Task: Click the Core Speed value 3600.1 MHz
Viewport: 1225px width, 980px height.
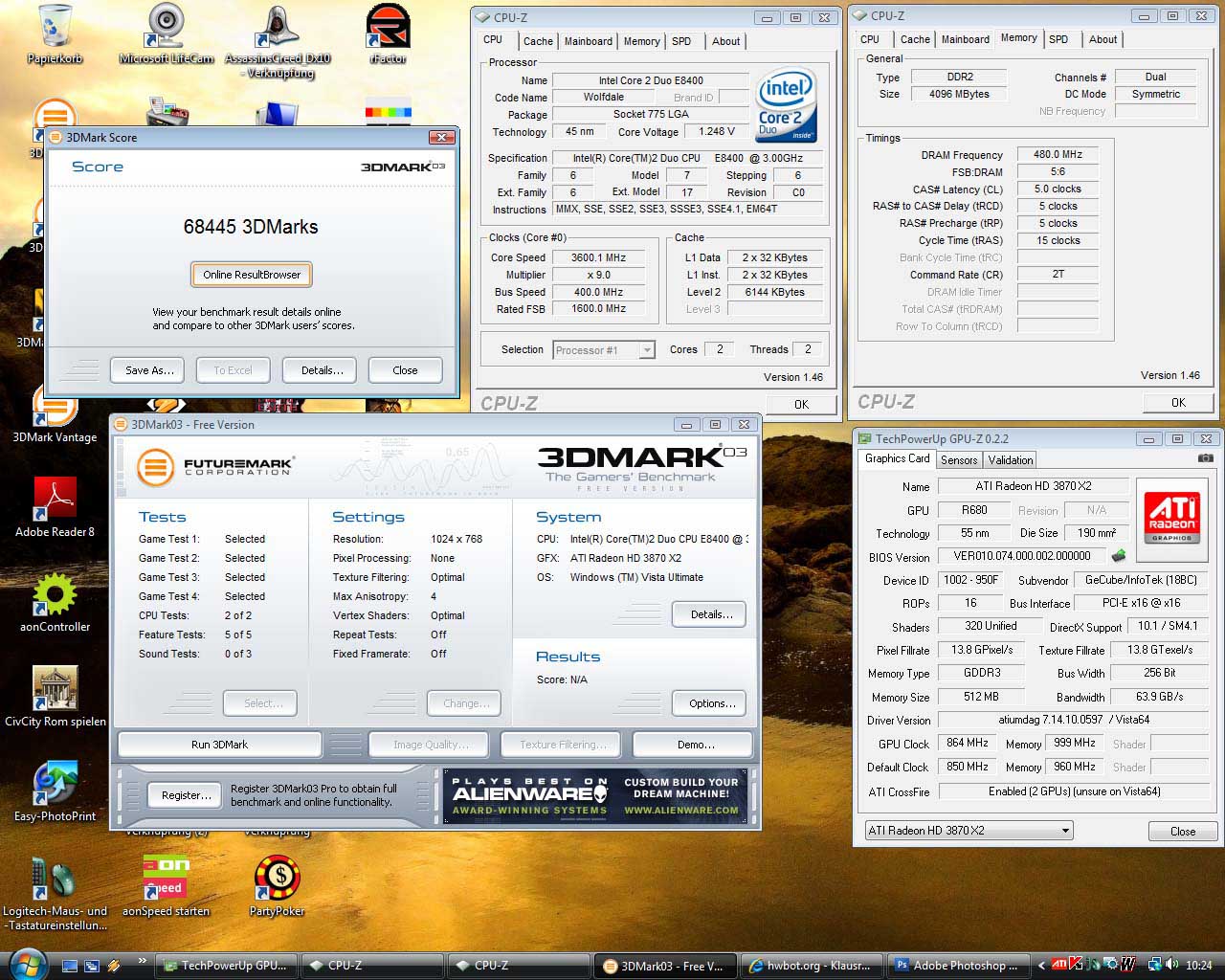Action: click(599, 257)
